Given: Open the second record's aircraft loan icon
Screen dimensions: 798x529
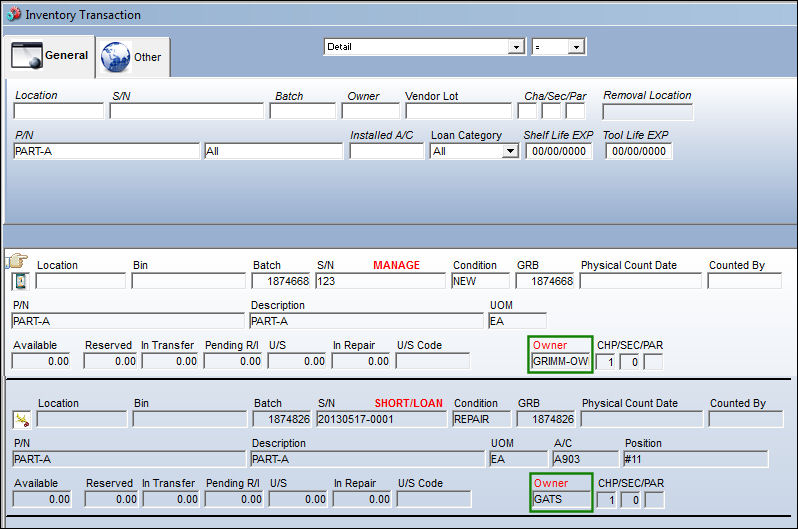Looking at the screenshot, I should click(22, 420).
